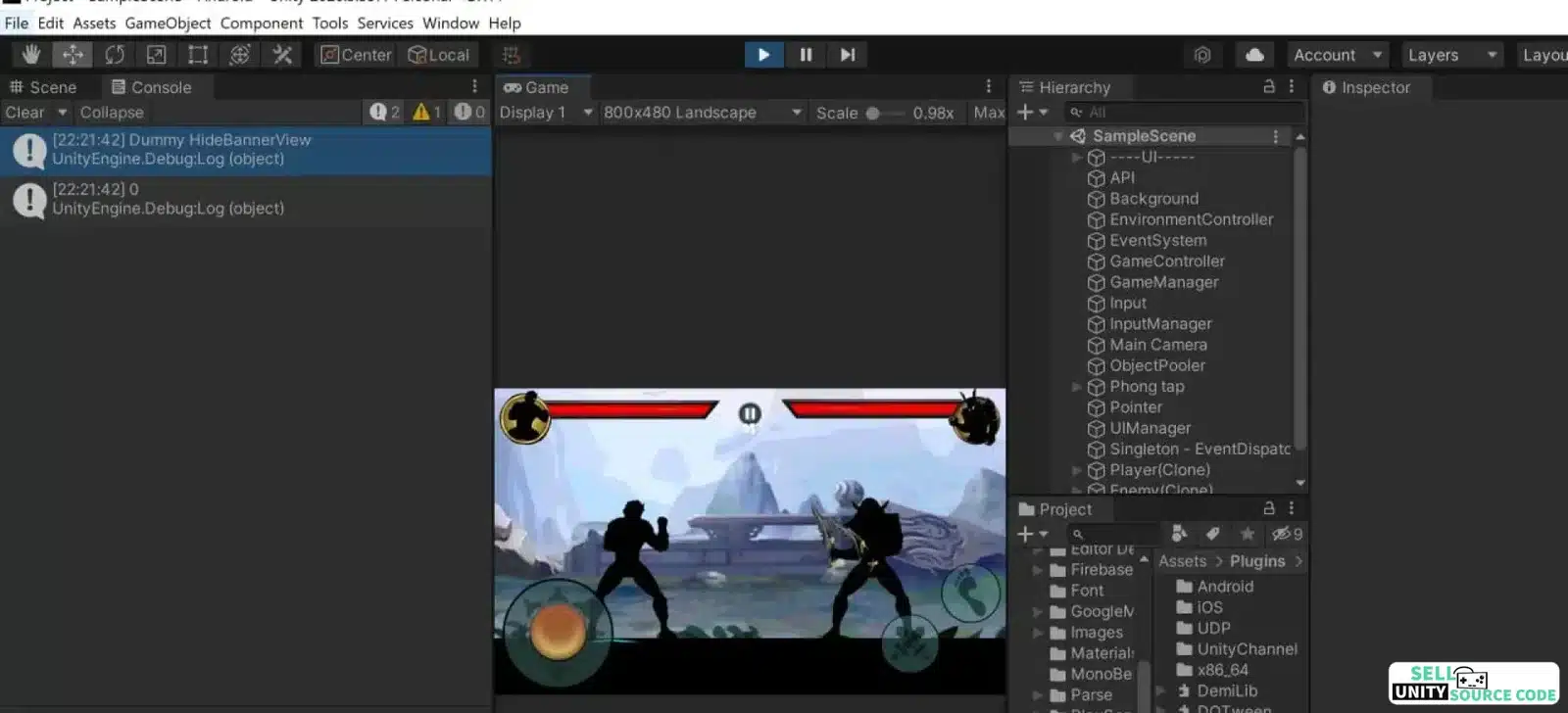Image resolution: width=1568 pixels, height=713 pixels.
Task: Open the Project panel options menu
Action: [1292, 508]
